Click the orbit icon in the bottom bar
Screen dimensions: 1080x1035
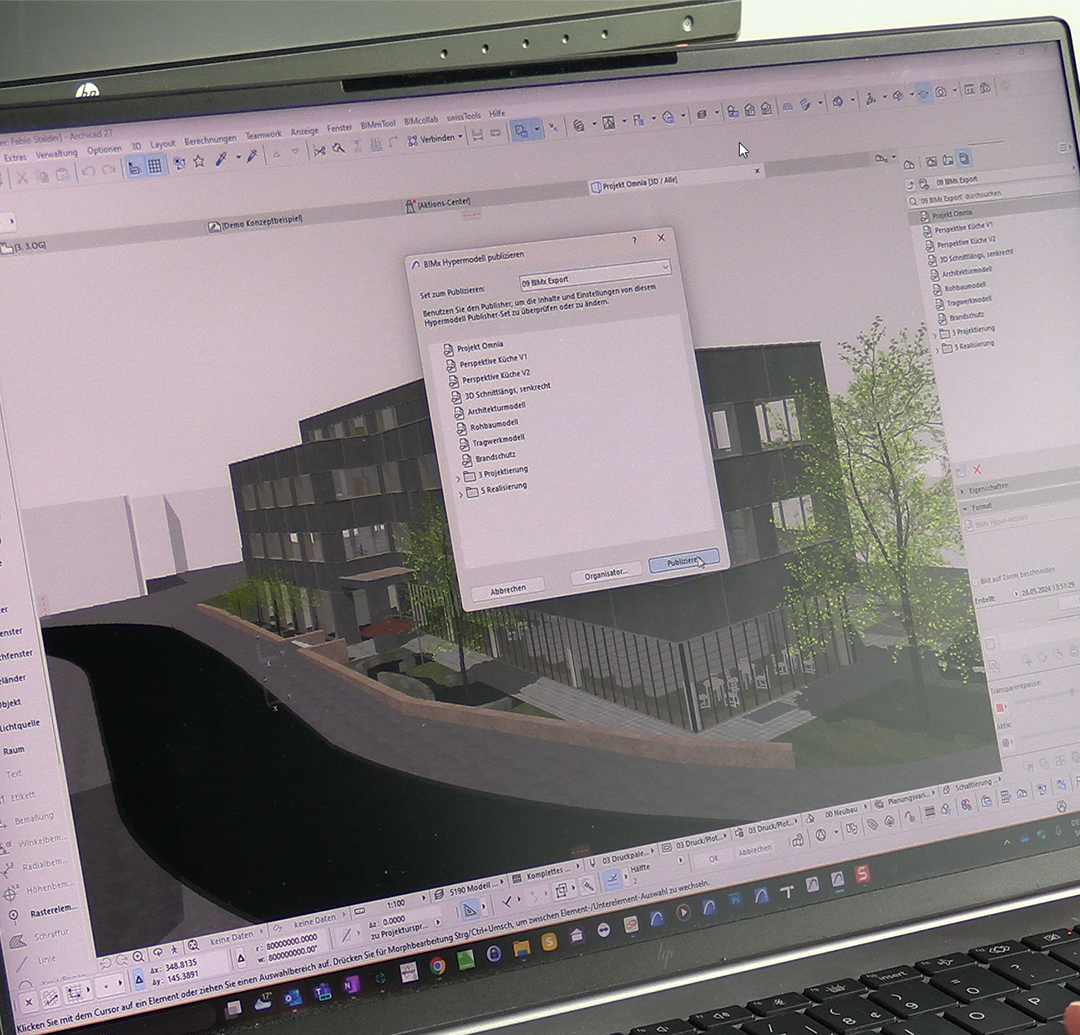pyautogui.click(x=158, y=952)
